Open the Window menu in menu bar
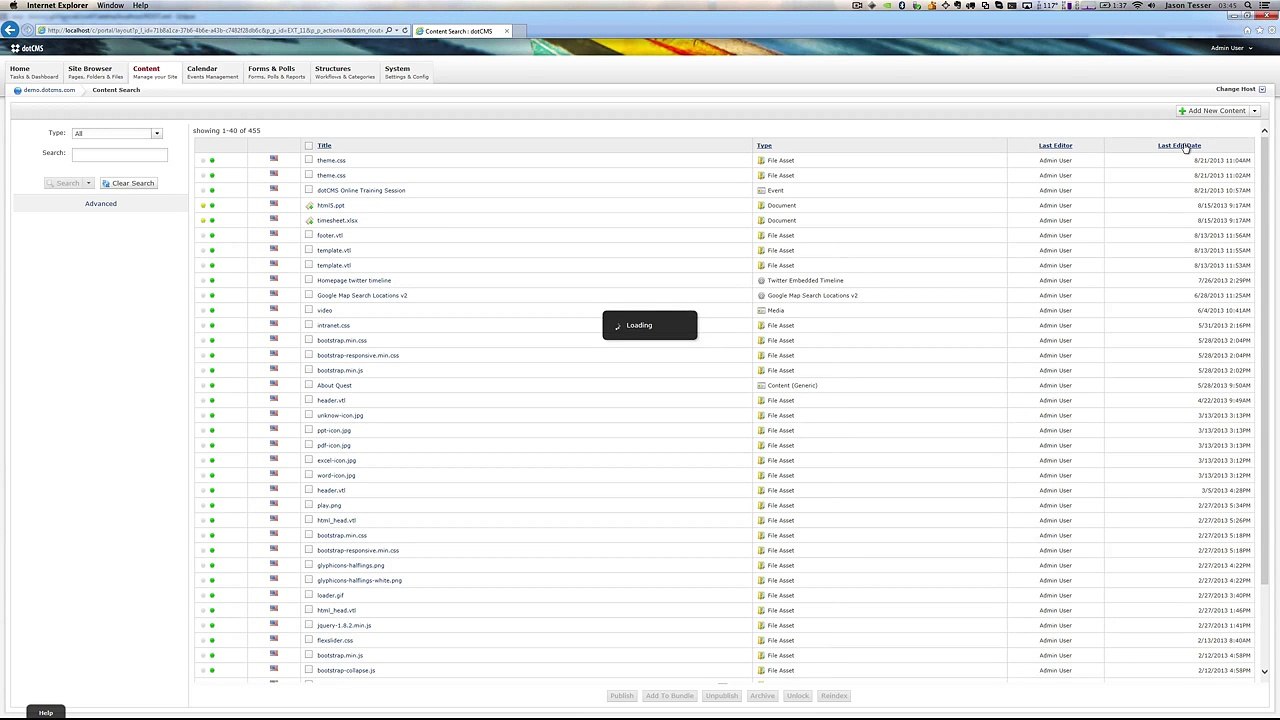This screenshot has height=720, width=1280. pyautogui.click(x=110, y=6)
